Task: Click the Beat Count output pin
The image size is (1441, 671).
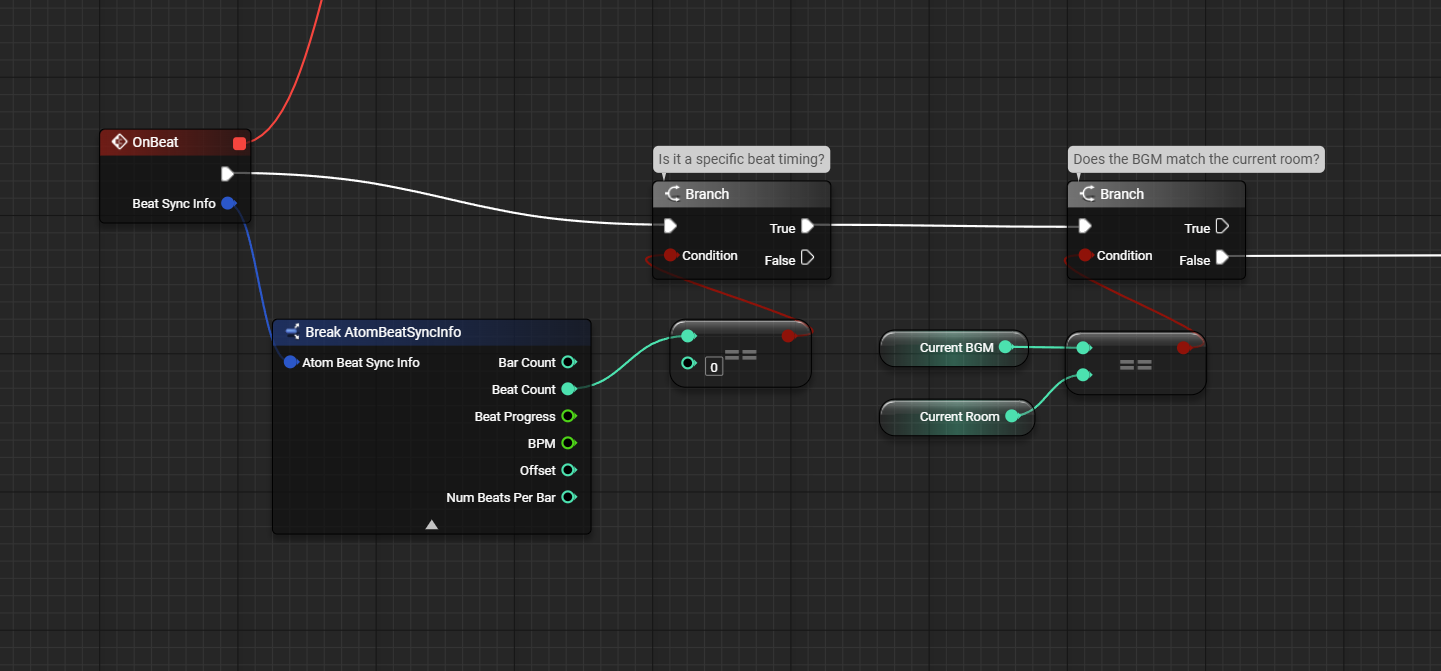Action: tap(568, 389)
